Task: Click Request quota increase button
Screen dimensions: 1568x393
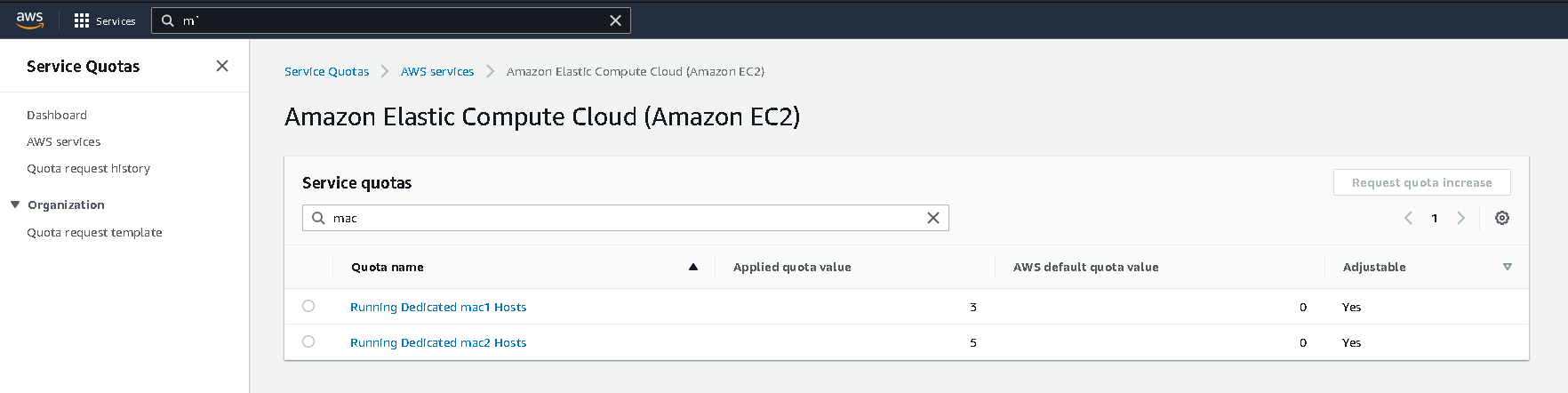Action: (x=1421, y=182)
